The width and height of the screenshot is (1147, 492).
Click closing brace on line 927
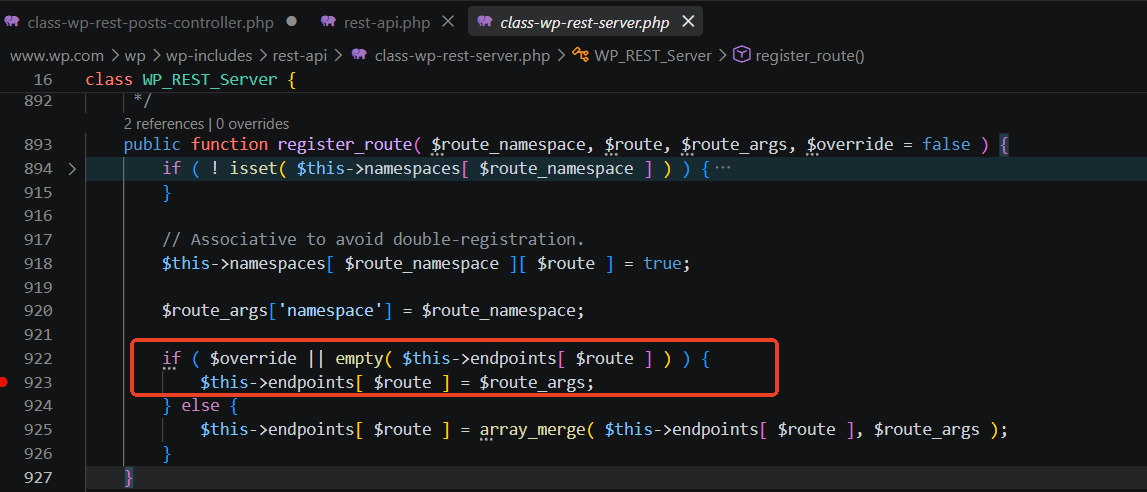click(x=129, y=477)
